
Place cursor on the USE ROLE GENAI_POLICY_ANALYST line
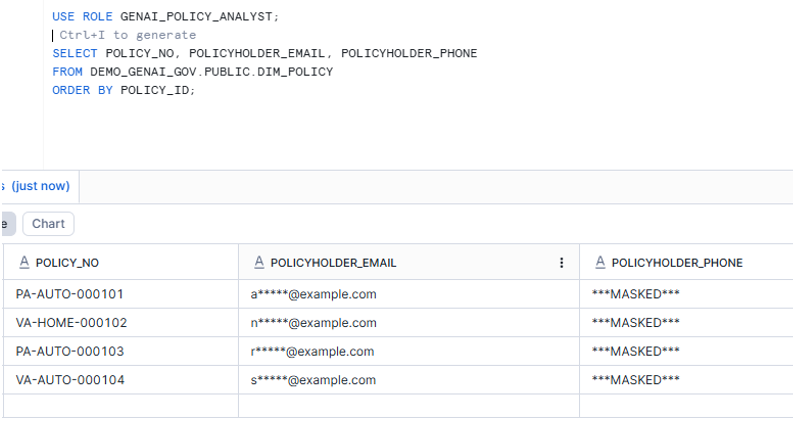(166, 17)
